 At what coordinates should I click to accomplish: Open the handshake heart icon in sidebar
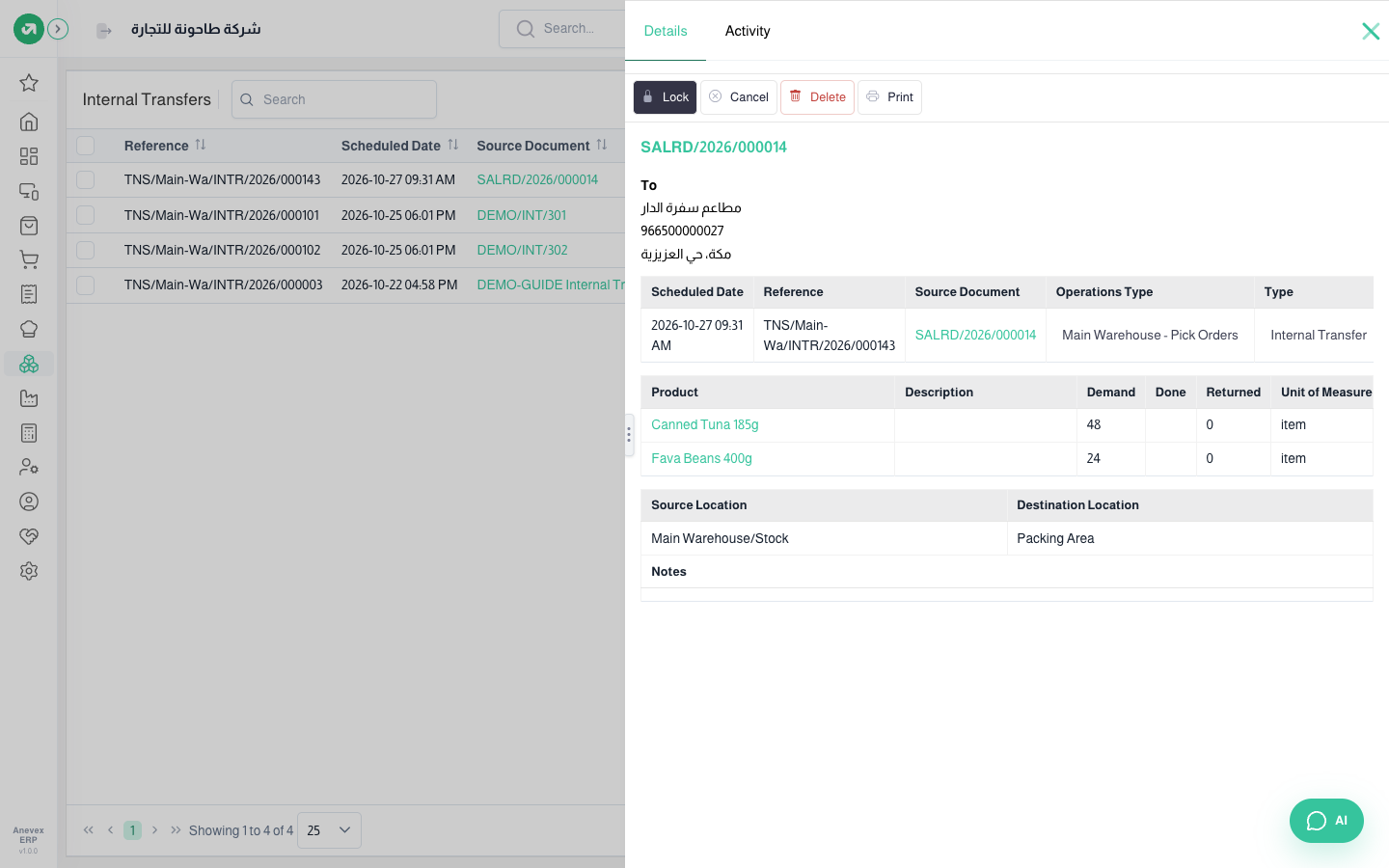(29, 536)
